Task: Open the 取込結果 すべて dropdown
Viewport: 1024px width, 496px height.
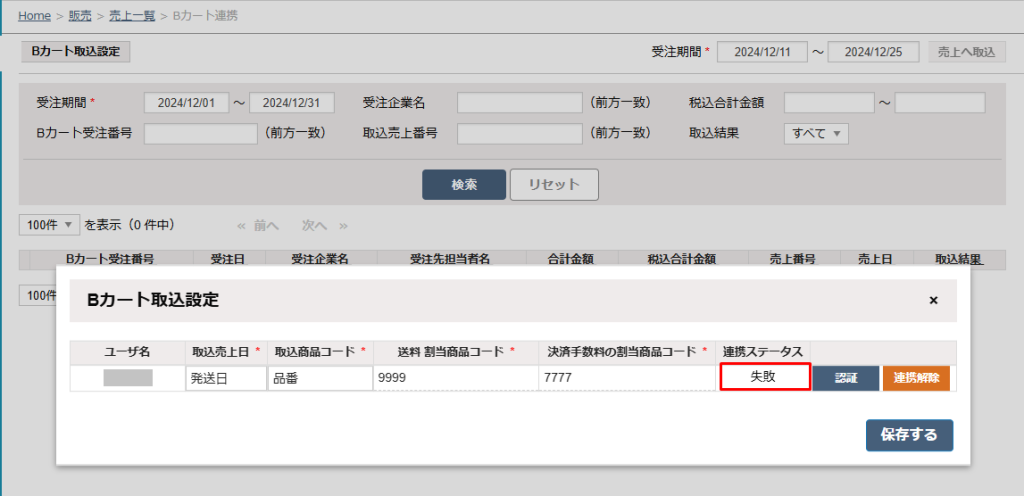Action: pyautogui.click(x=816, y=133)
